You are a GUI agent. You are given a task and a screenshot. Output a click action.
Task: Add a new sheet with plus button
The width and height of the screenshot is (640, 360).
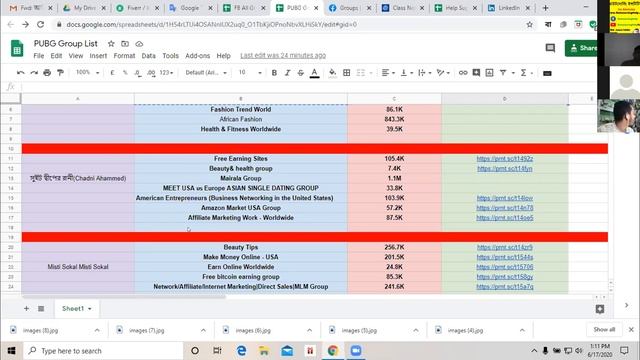coord(27,309)
